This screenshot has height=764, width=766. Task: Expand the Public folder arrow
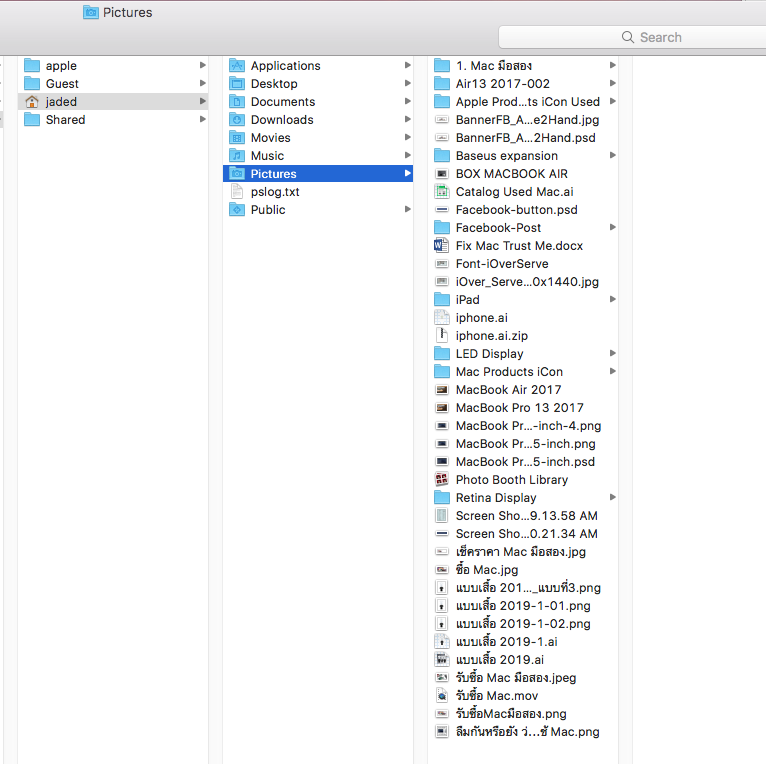coord(407,209)
